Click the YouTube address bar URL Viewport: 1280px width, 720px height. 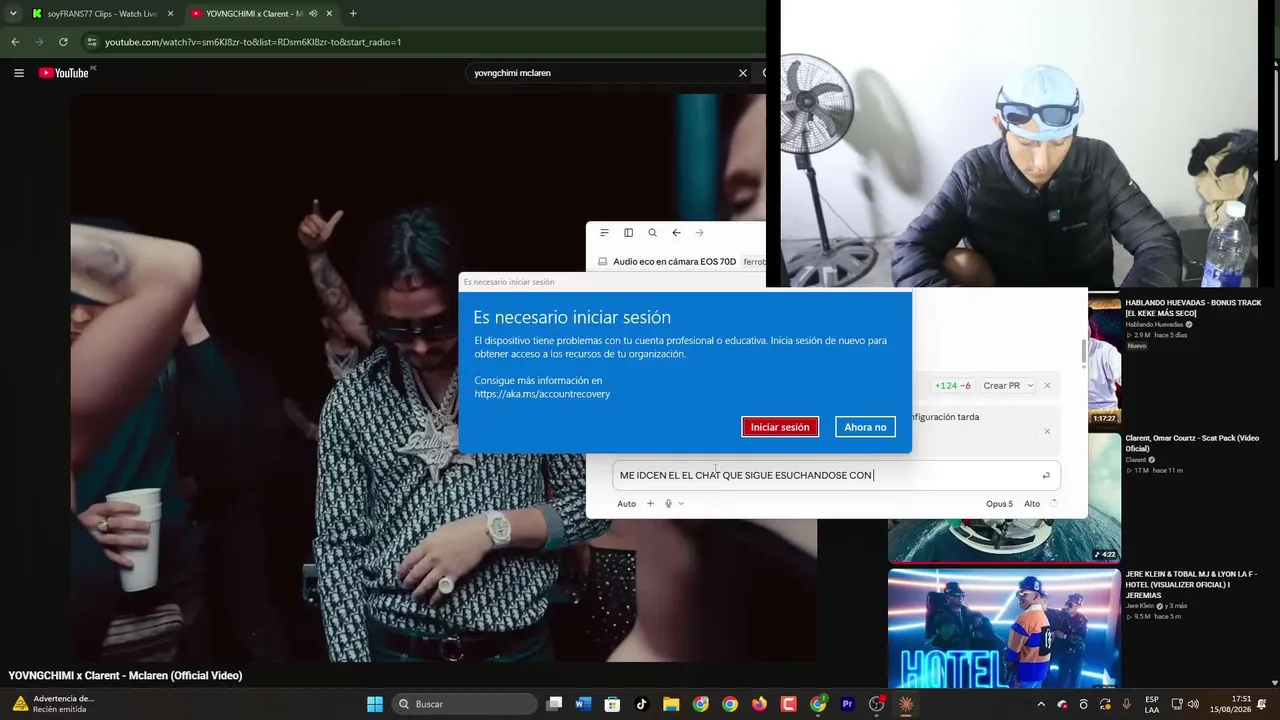pos(253,42)
